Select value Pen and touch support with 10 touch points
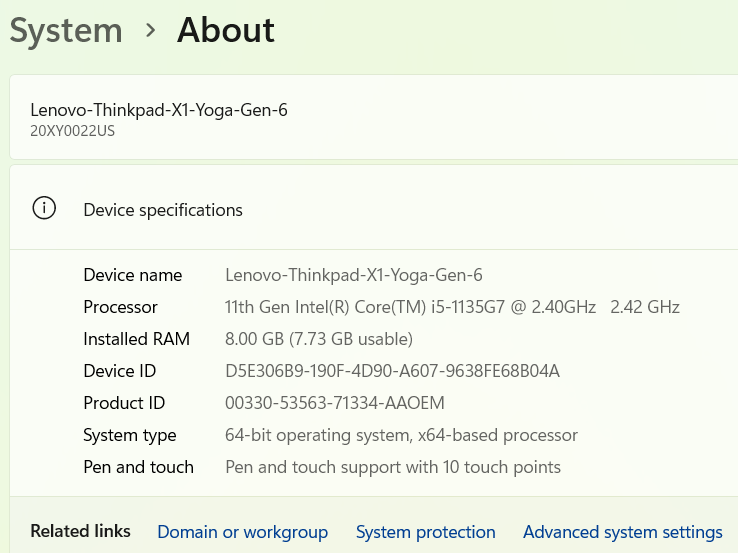 [393, 468]
